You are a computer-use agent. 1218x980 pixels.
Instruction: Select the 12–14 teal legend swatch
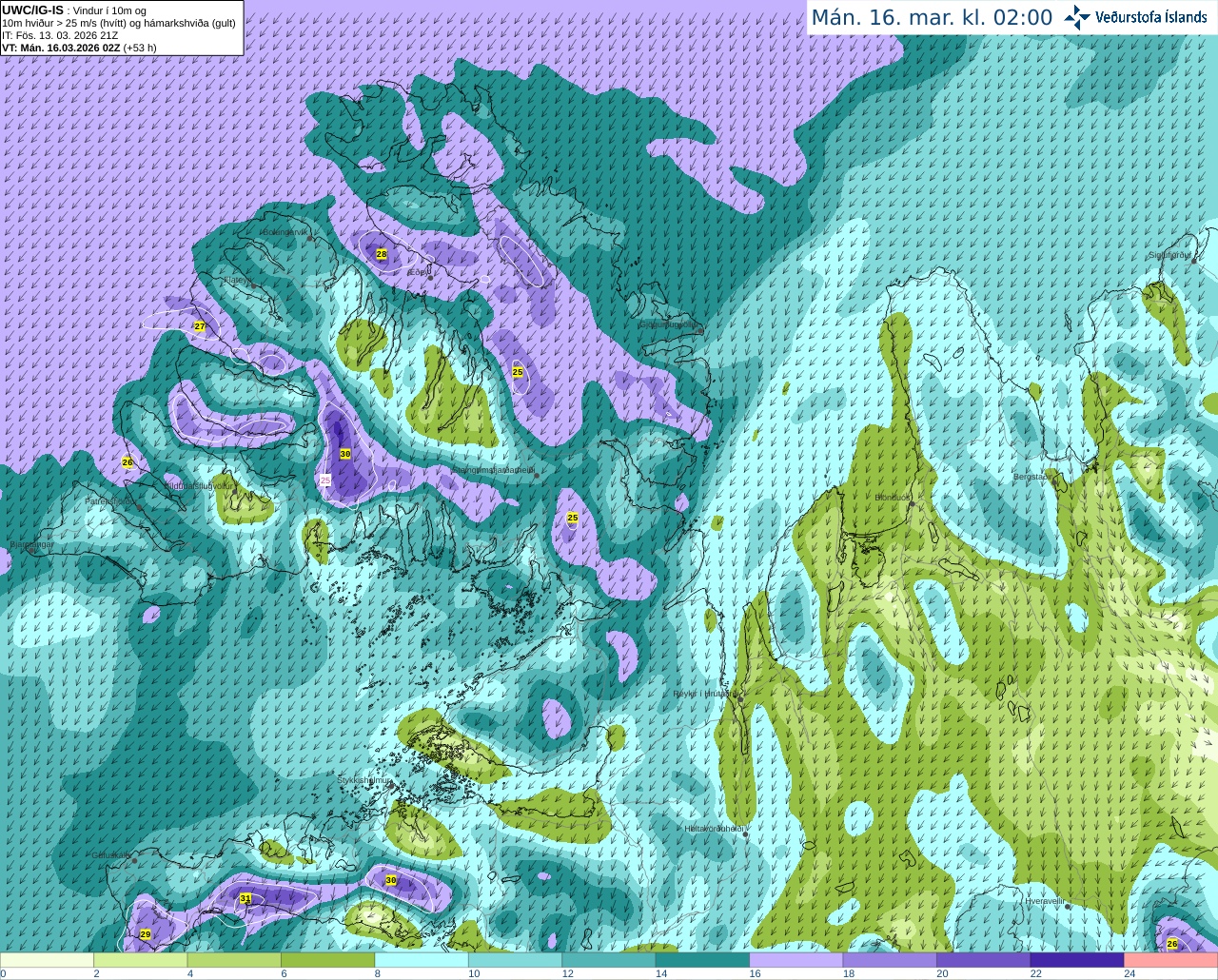[x=609, y=960]
